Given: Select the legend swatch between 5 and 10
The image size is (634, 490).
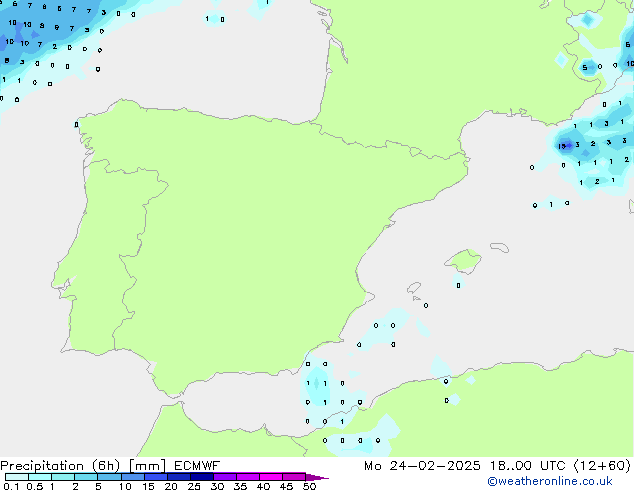Looking at the screenshot, I should 110,477.
